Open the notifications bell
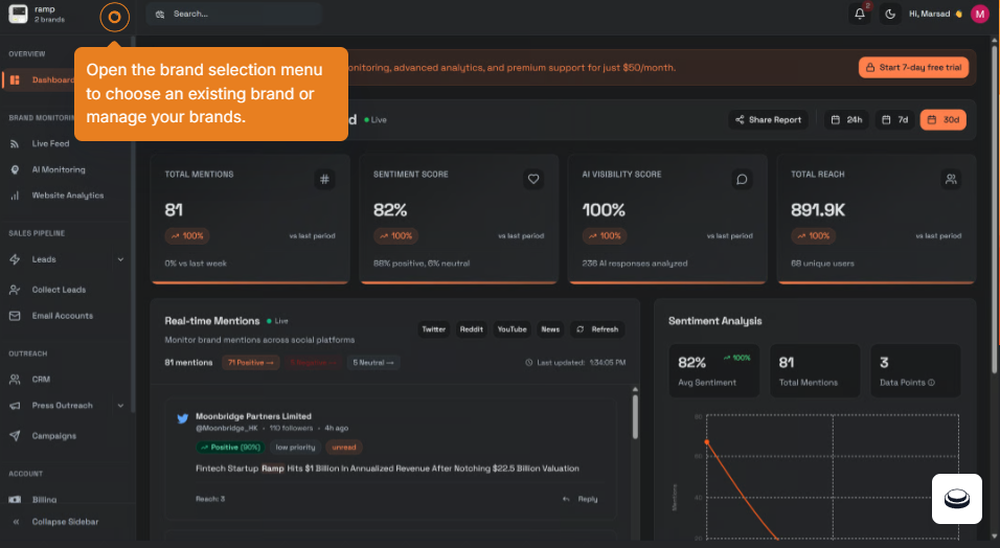This screenshot has height=548, width=1000. (860, 14)
